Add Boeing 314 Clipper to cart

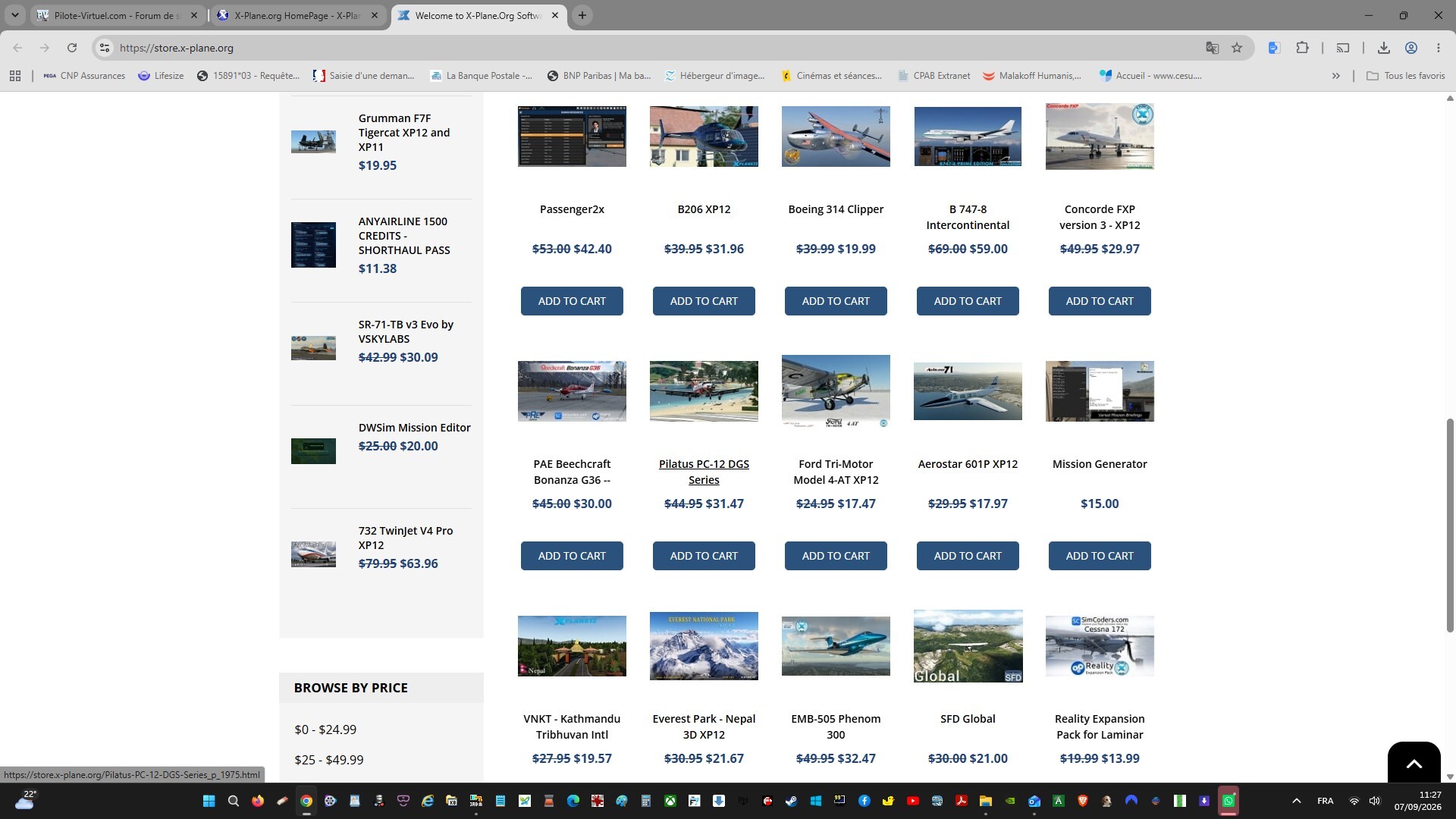pyautogui.click(x=836, y=301)
